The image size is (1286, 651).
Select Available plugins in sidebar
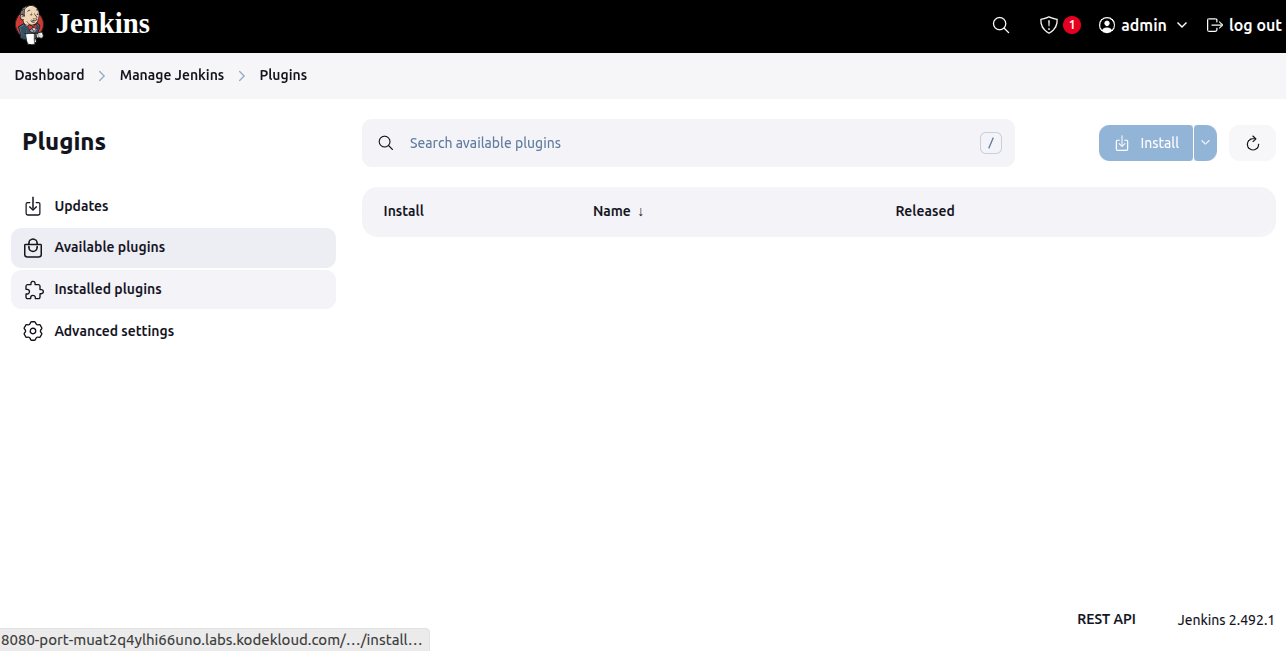click(x=173, y=247)
